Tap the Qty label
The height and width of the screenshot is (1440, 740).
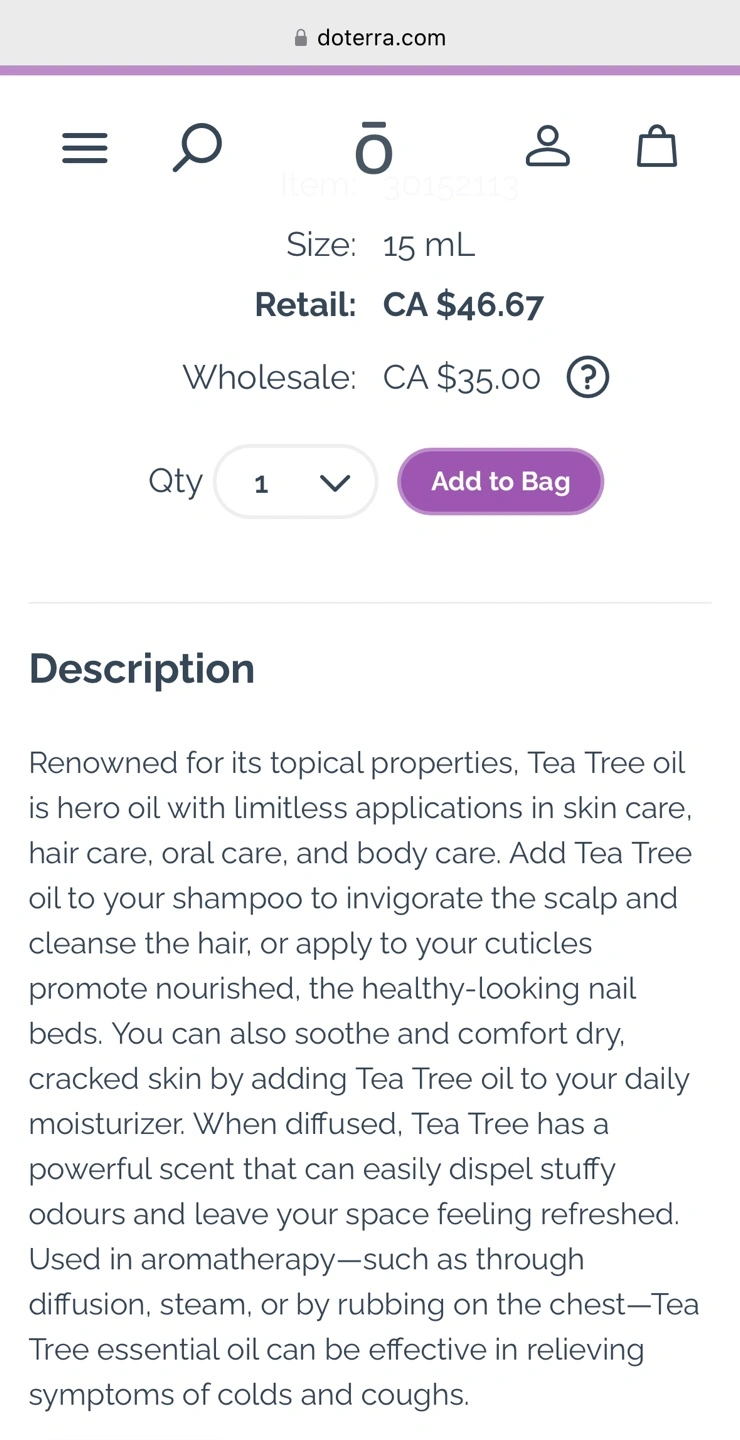pyautogui.click(x=175, y=481)
